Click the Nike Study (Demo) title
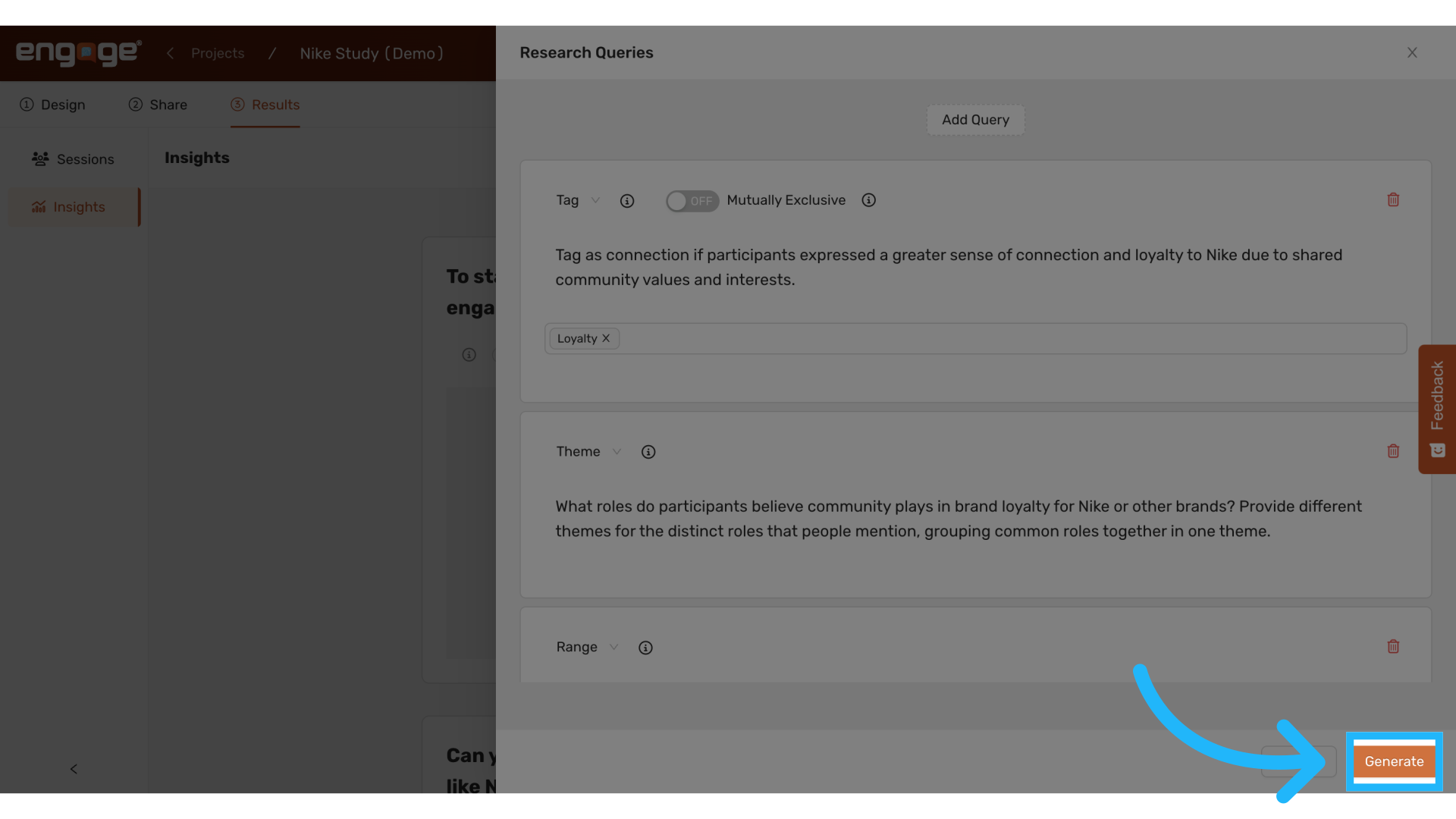The width and height of the screenshot is (1456, 819). (x=372, y=53)
